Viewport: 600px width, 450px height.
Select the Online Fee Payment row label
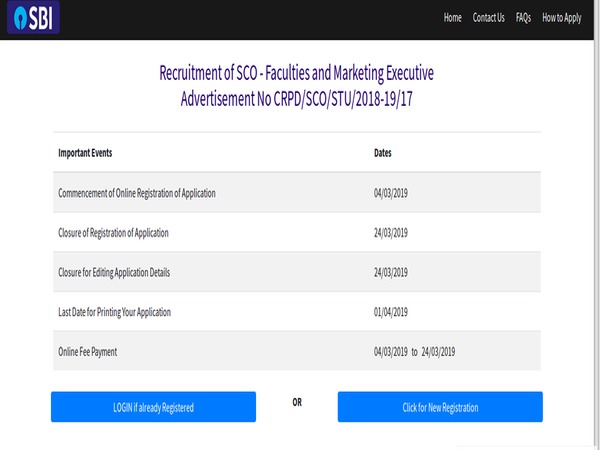pyautogui.click(x=95, y=351)
